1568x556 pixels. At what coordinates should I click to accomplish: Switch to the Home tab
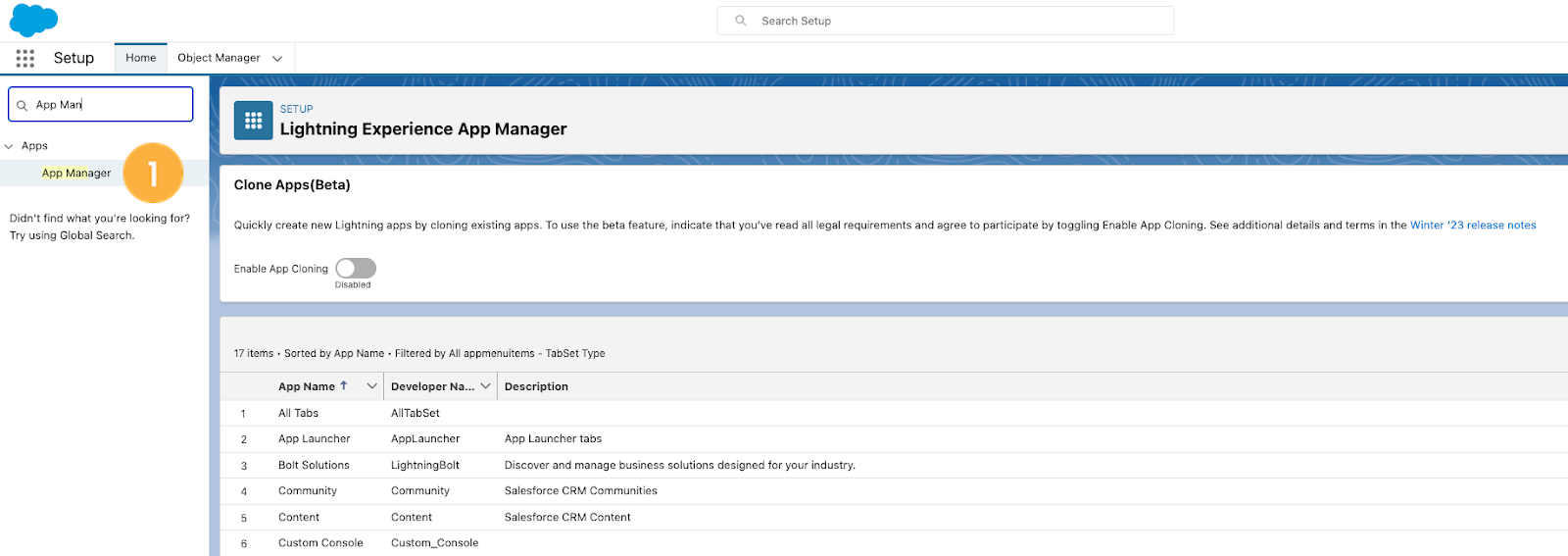coord(141,58)
